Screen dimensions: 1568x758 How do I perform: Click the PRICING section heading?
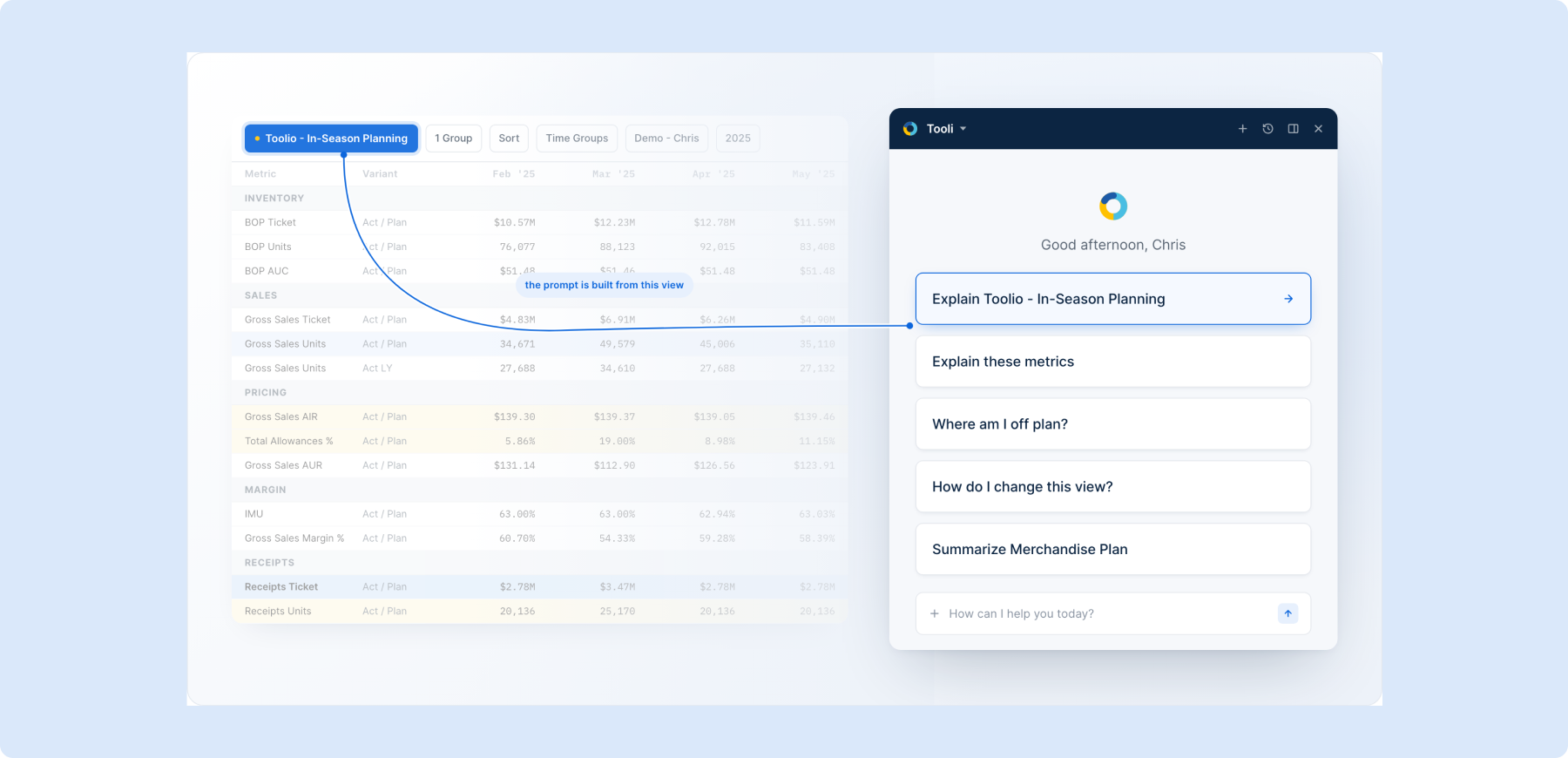(266, 393)
